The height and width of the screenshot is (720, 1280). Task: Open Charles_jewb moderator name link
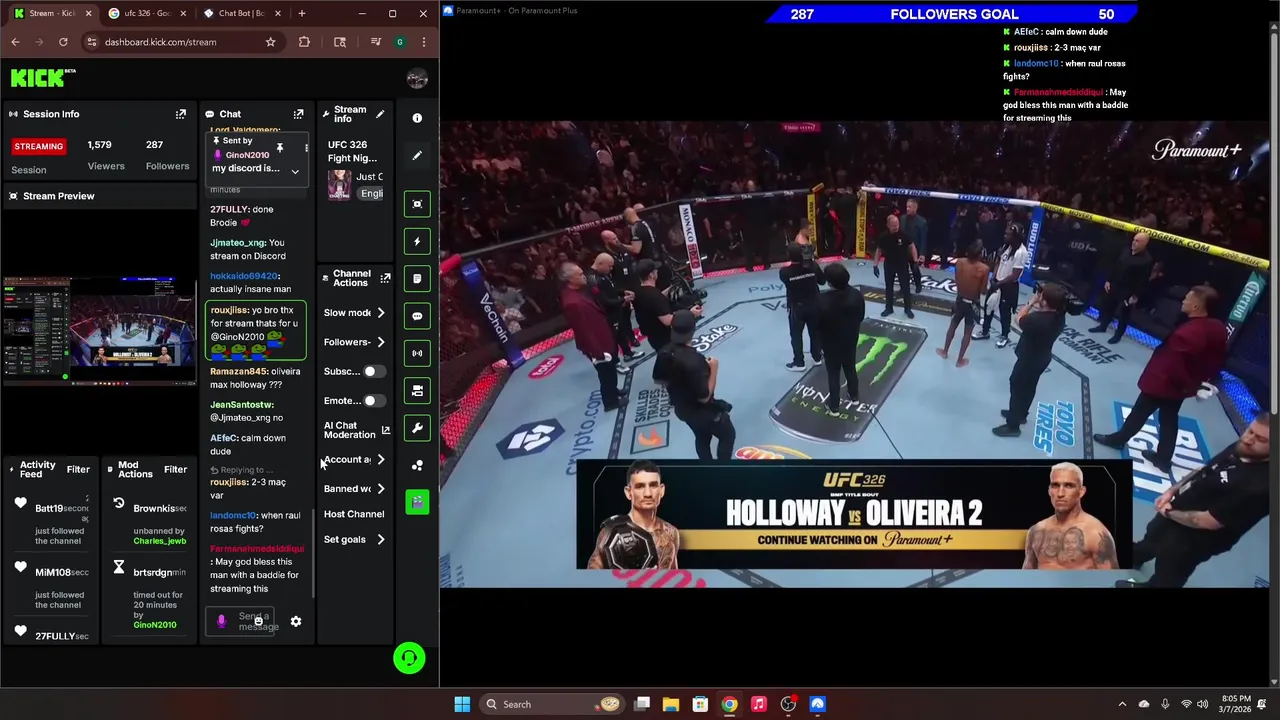[x=160, y=541]
